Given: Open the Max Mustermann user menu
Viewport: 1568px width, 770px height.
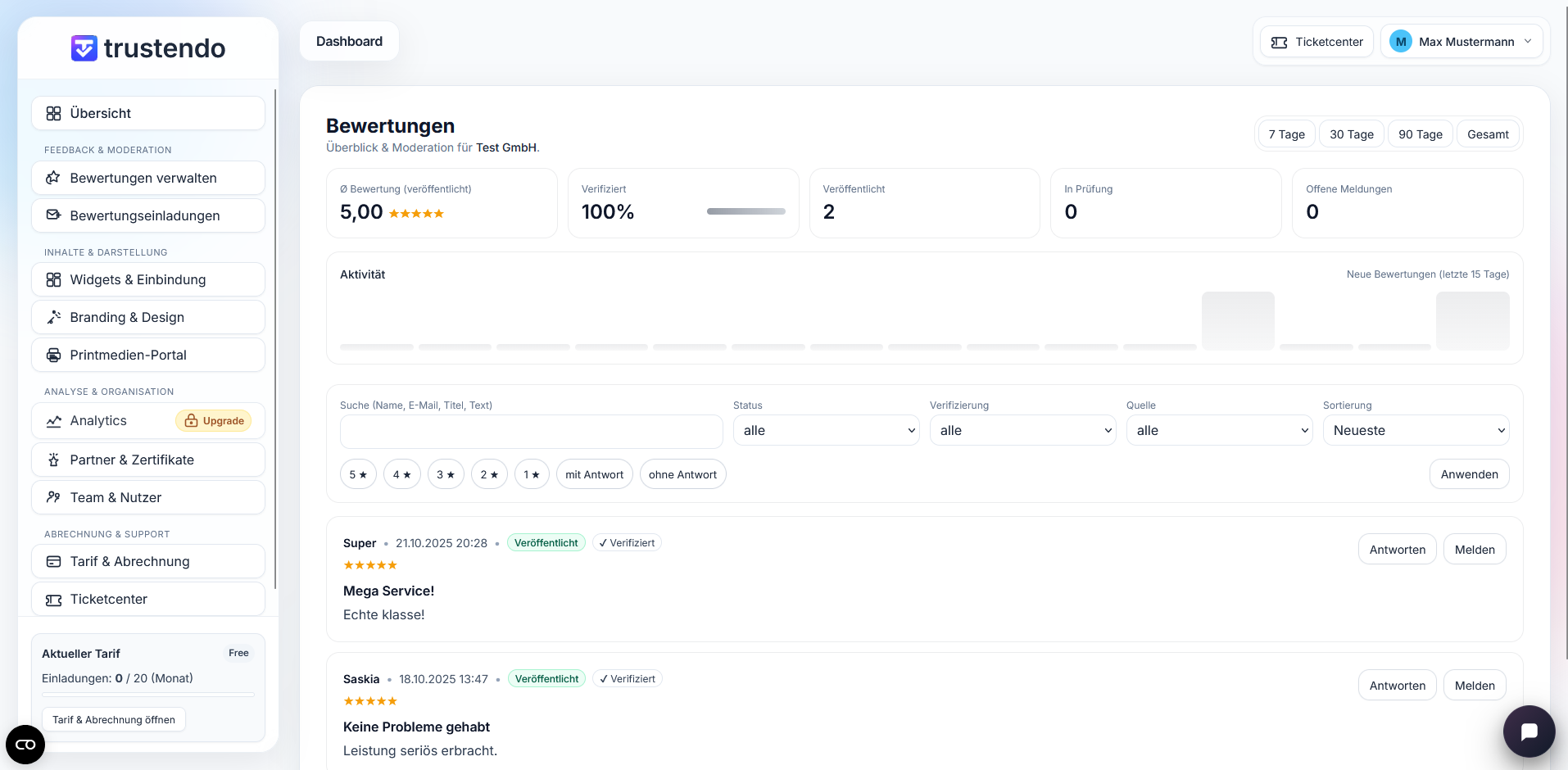Looking at the screenshot, I should (1461, 42).
